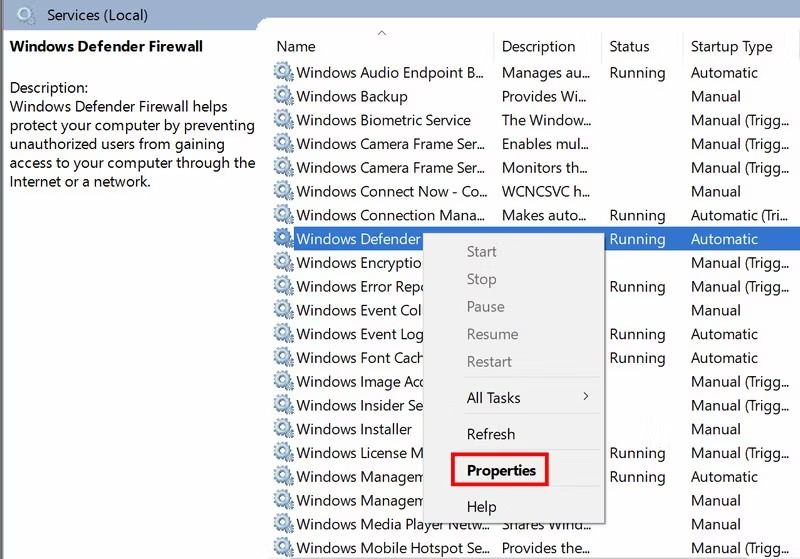
Task: Expand the All Tasks submenu arrow
Action: pos(586,397)
